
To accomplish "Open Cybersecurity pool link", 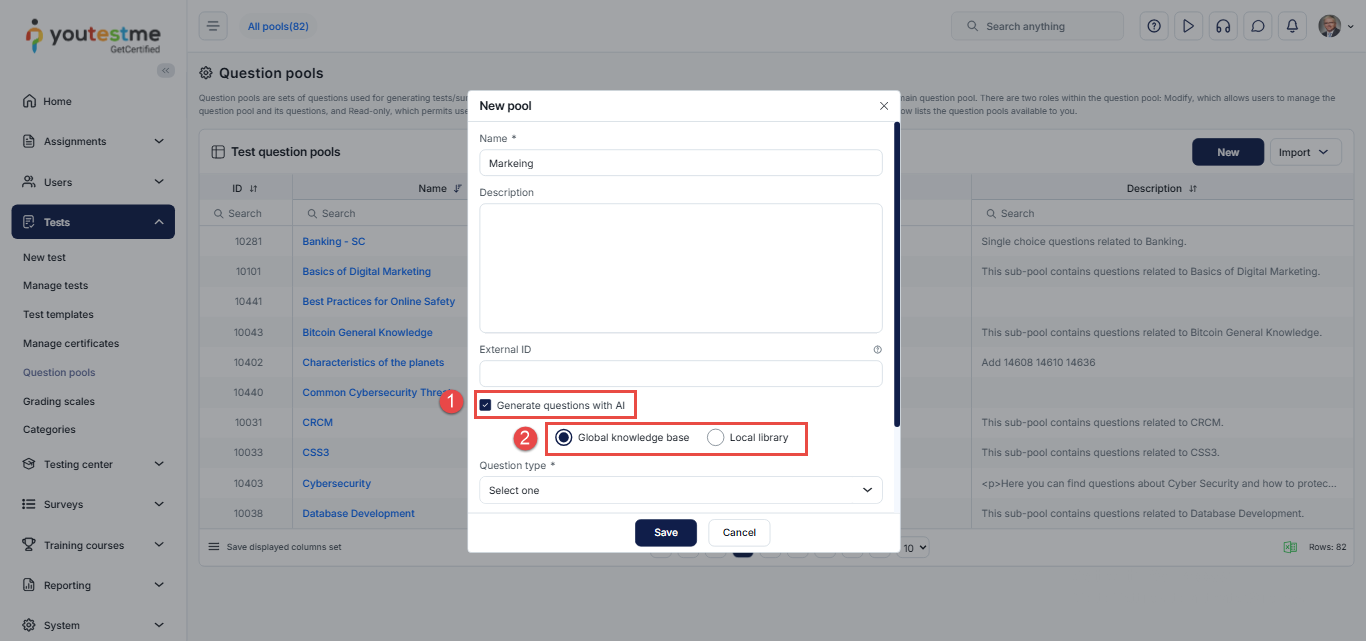I will point(336,483).
